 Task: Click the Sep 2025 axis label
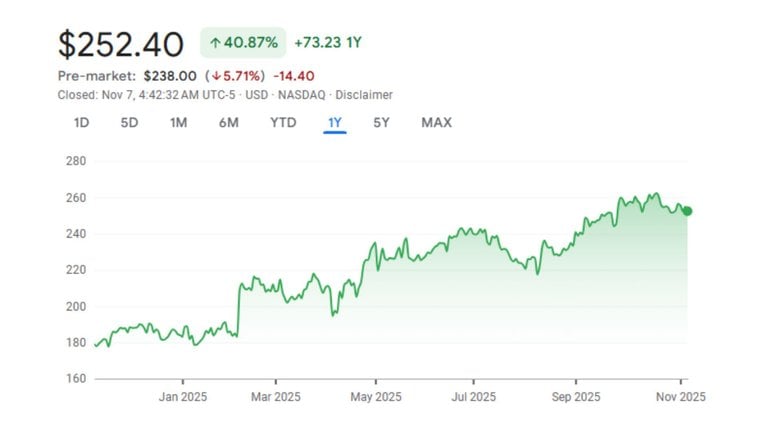[x=575, y=396]
